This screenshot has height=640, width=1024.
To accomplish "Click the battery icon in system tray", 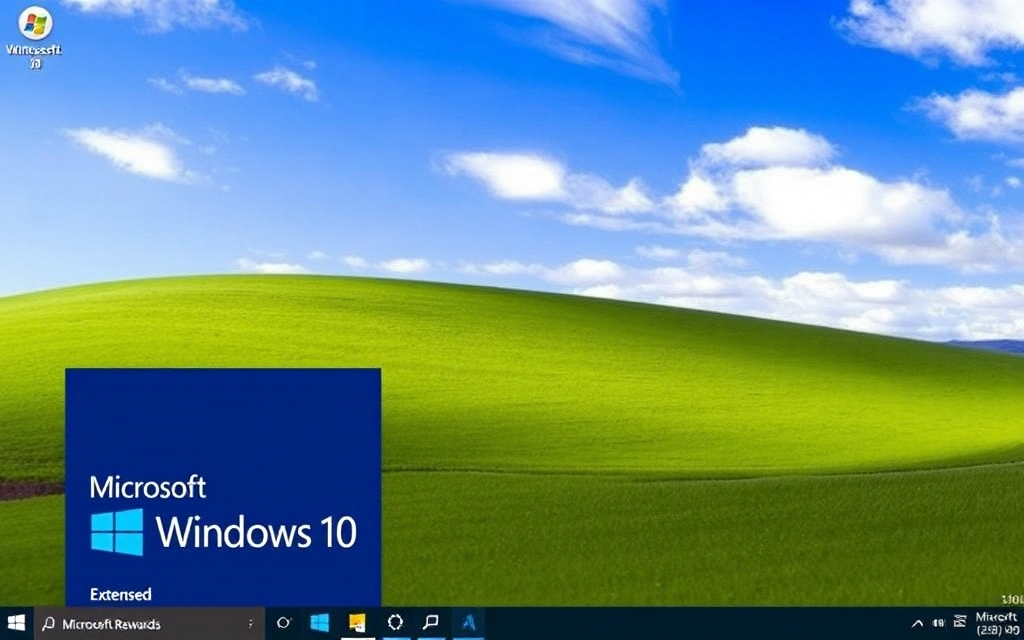I will click(939, 623).
